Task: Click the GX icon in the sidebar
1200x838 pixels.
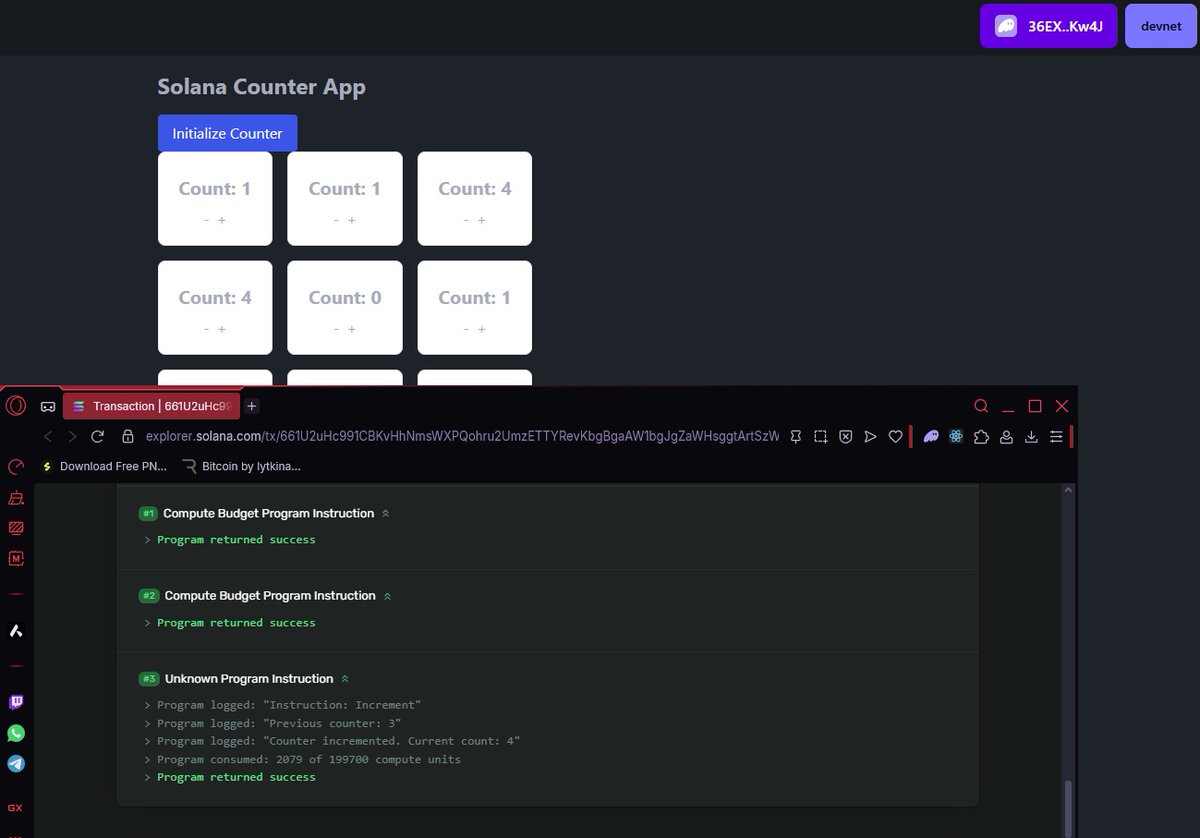Action: click(x=15, y=807)
